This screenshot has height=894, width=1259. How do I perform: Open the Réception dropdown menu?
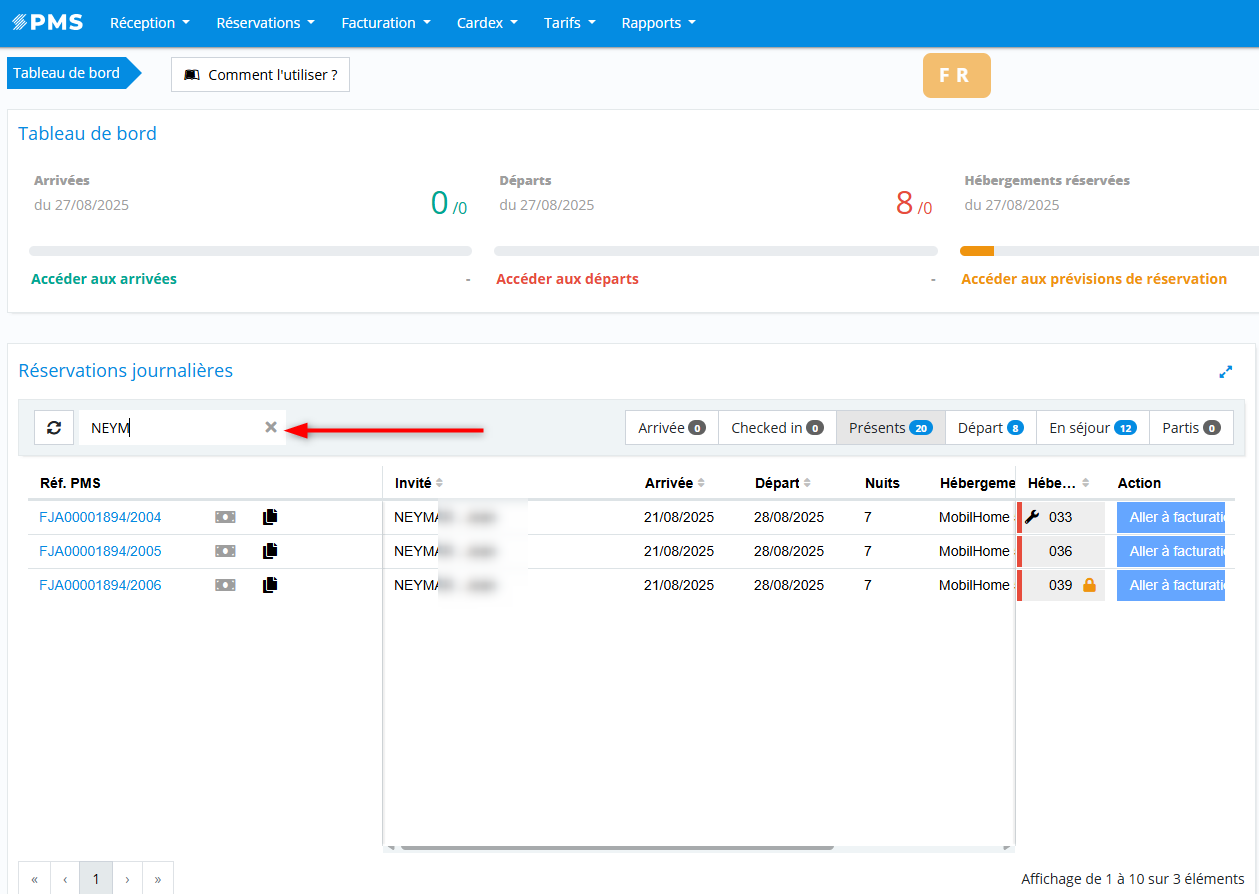149,23
